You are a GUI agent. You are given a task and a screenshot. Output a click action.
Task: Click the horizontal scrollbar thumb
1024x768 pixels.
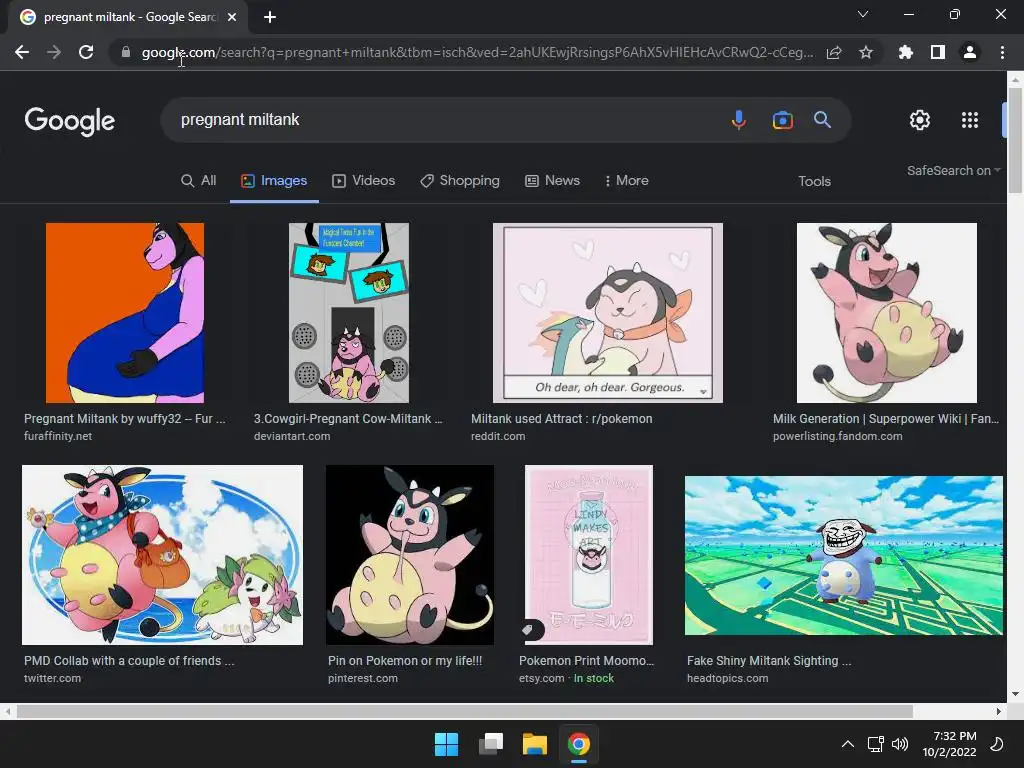[x=464, y=711]
